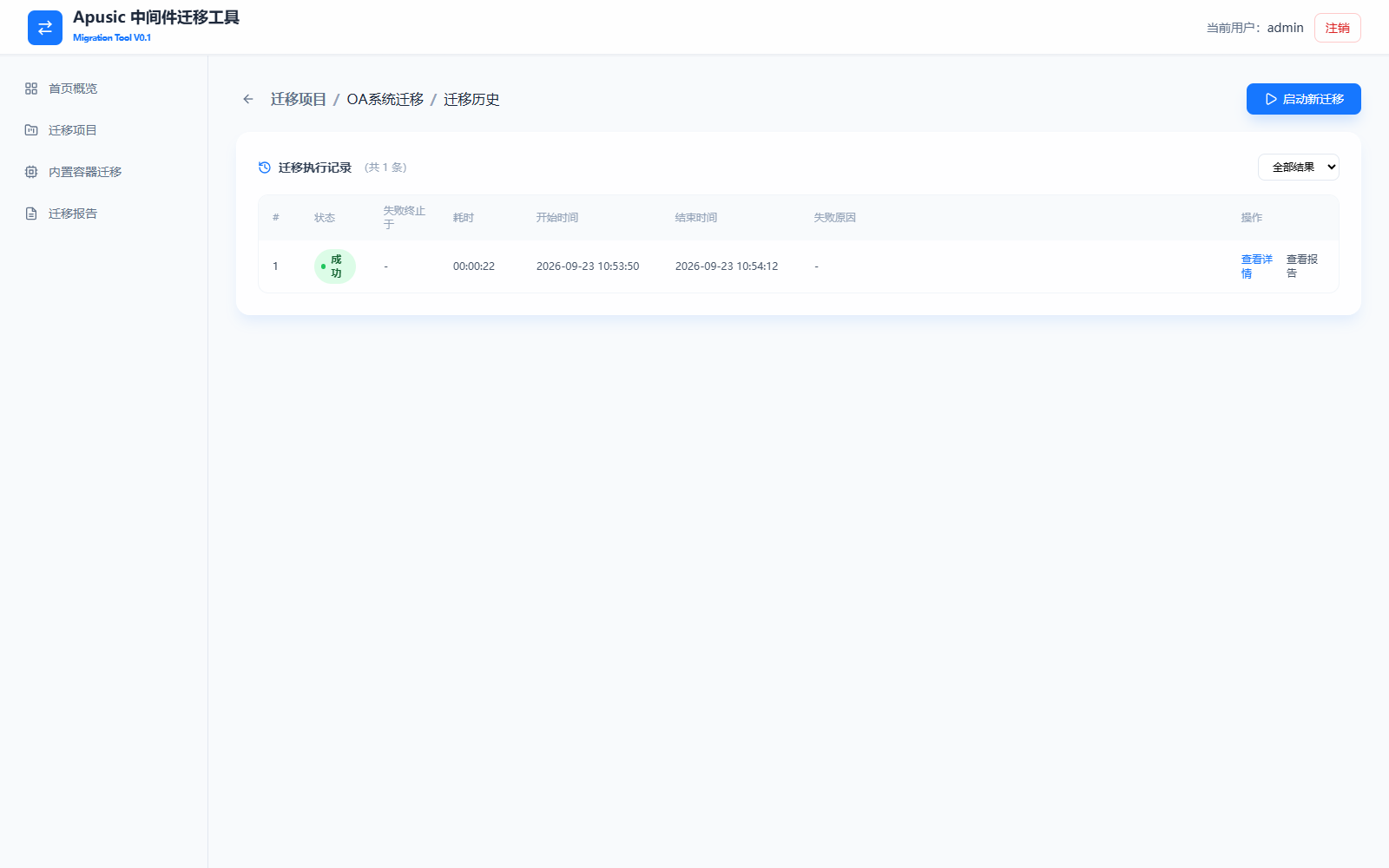Click the home overview grid icon
1389x868 pixels.
(31, 89)
